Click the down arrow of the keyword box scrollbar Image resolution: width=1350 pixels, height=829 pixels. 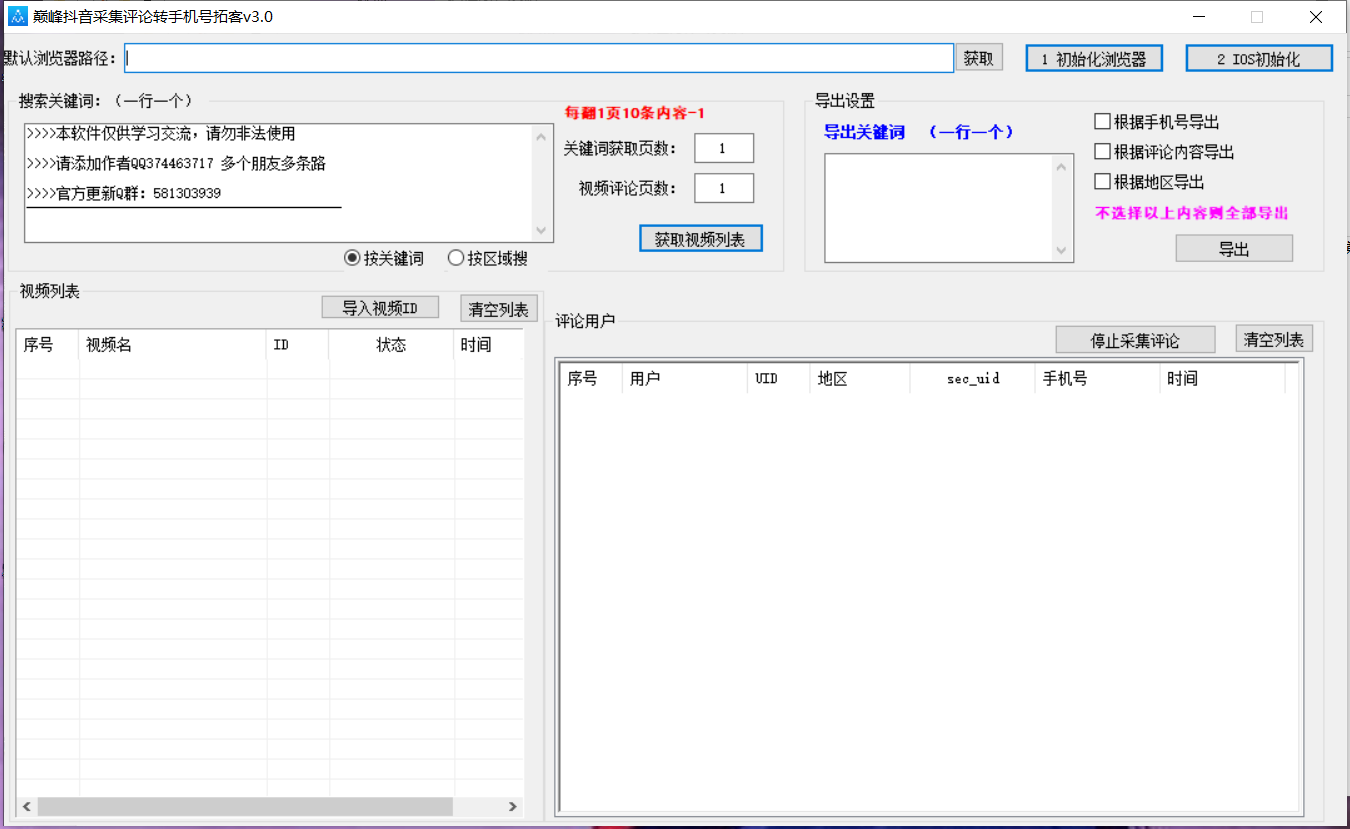pyautogui.click(x=542, y=230)
